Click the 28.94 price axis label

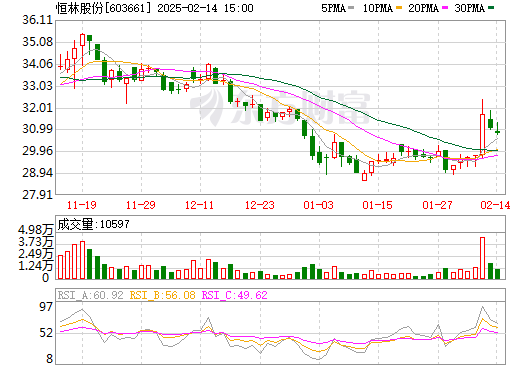(x=38, y=173)
